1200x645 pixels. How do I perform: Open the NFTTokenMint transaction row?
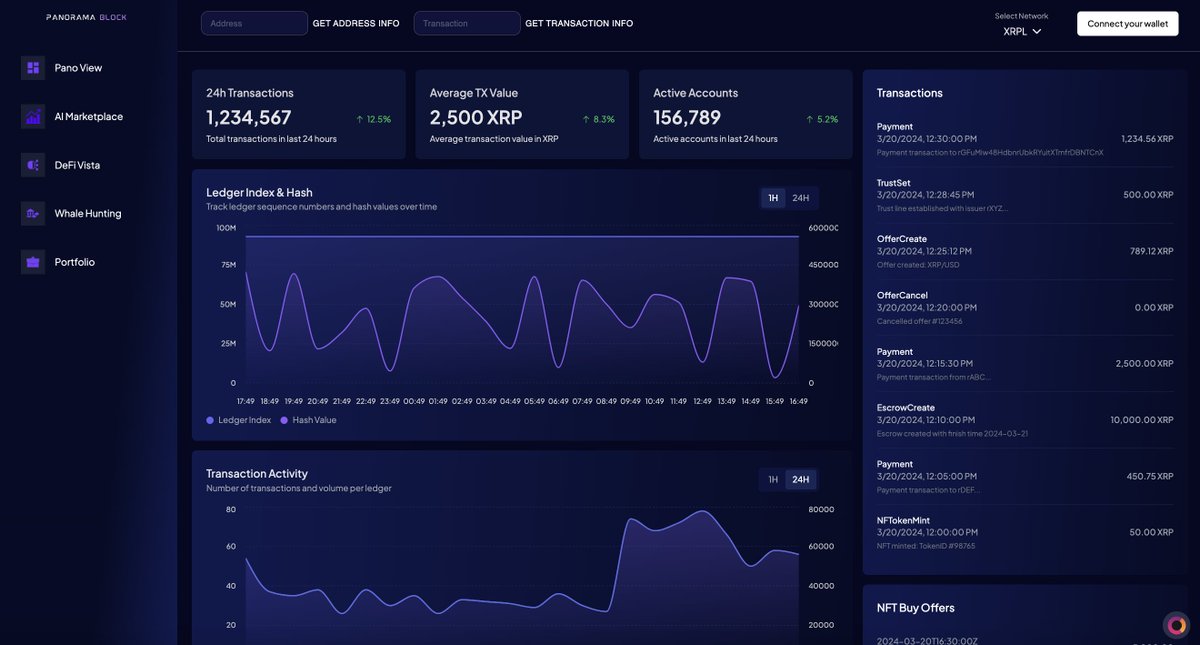pyautogui.click(x=1025, y=532)
